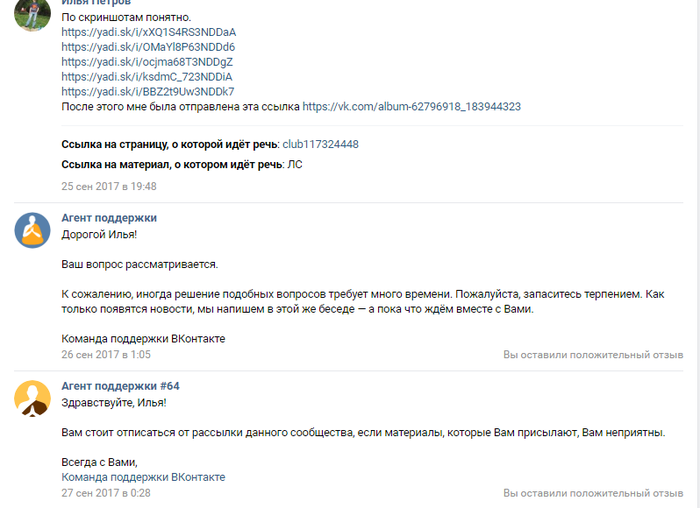Open the club117324448 community link
The image size is (700, 508).
point(321,144)
